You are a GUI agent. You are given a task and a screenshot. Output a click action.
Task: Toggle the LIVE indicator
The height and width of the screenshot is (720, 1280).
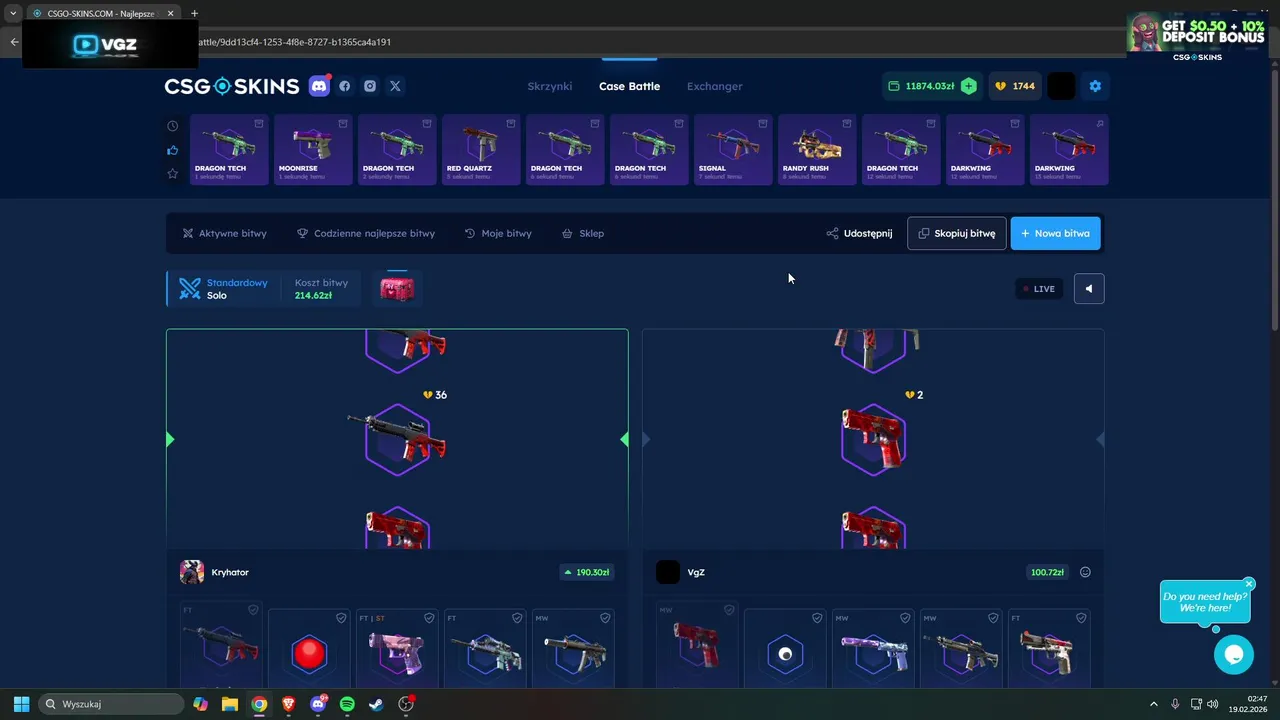pos(1039,289)
